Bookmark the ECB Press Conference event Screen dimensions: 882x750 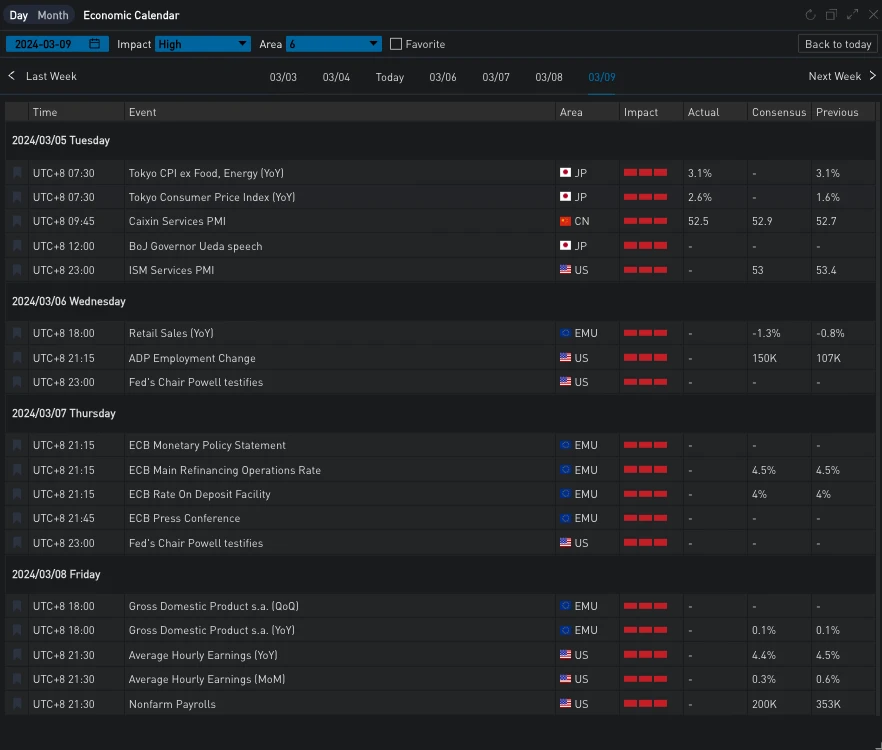(17, 518)
